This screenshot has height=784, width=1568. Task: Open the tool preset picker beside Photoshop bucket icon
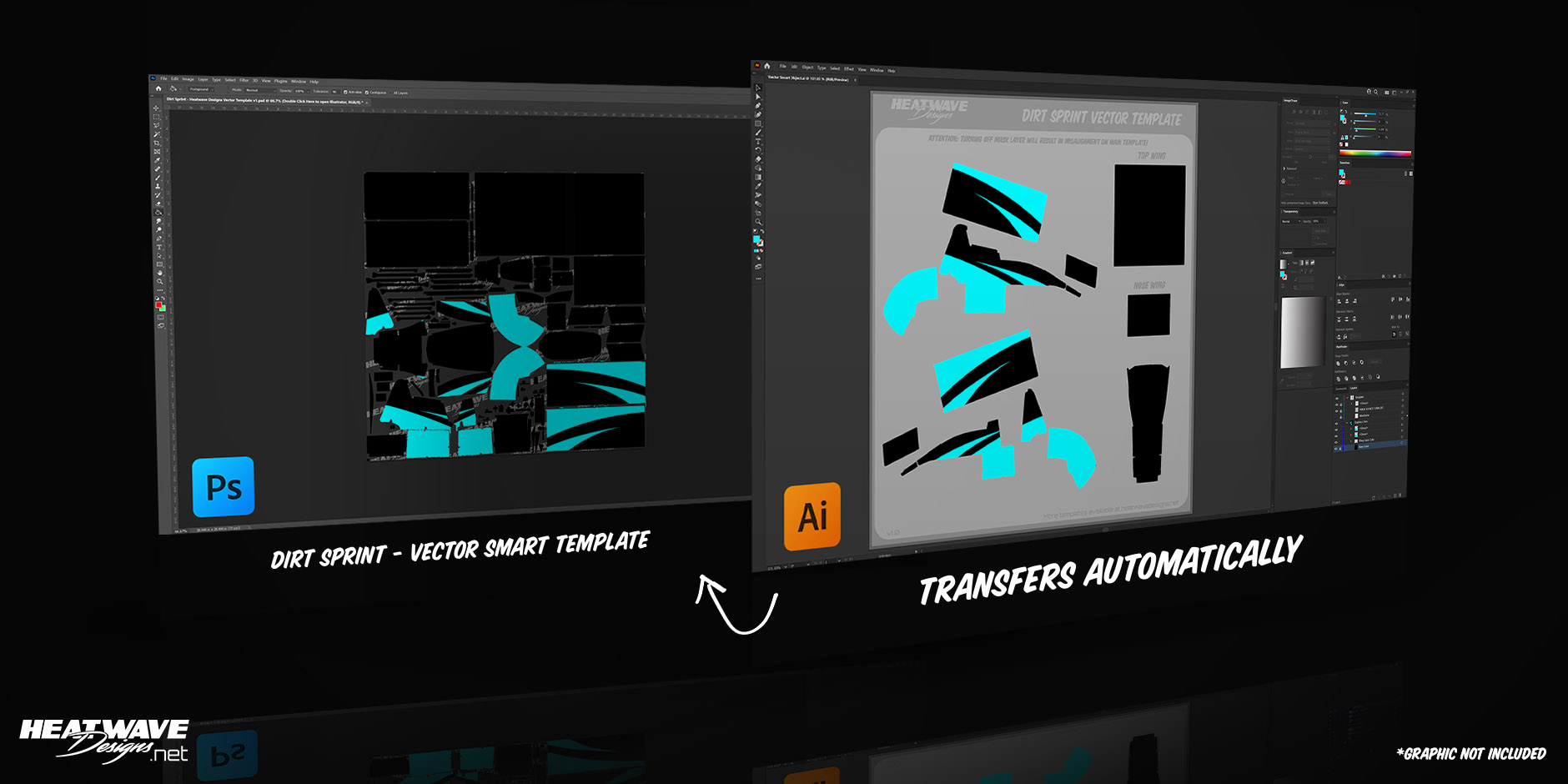click(x=180, y=89)
